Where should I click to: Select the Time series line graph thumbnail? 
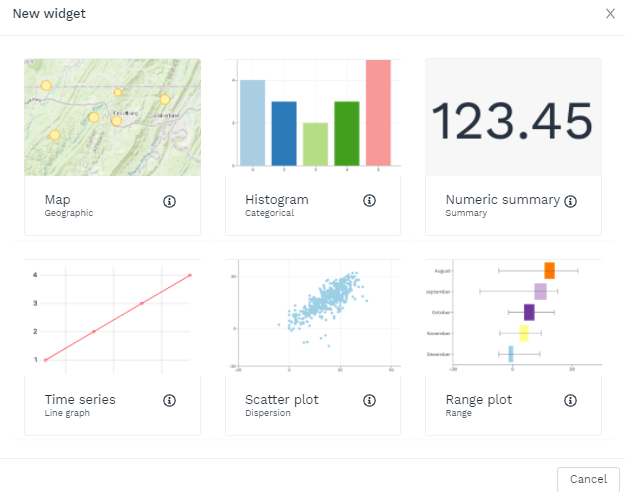[112, 316]
